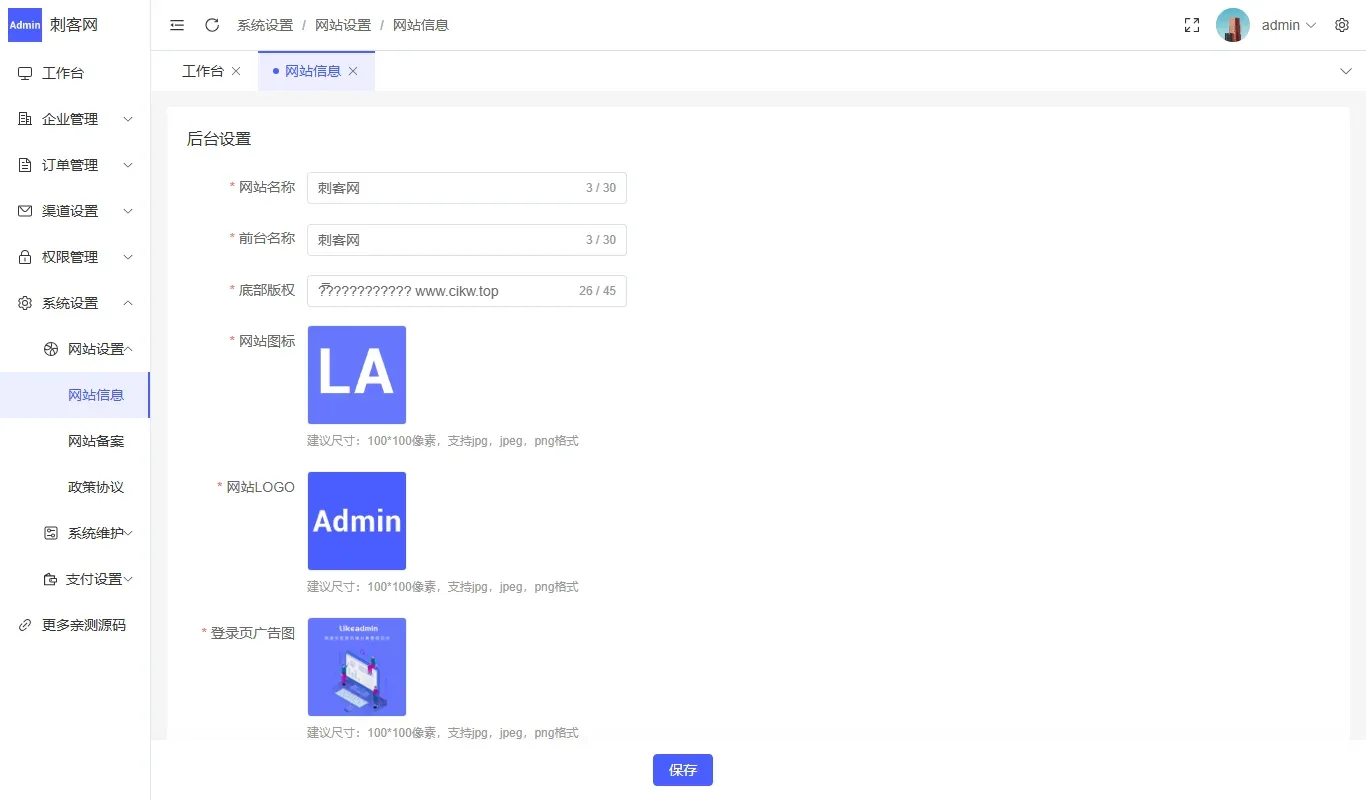Switch to the 工作台 tab

pos(203,71)
